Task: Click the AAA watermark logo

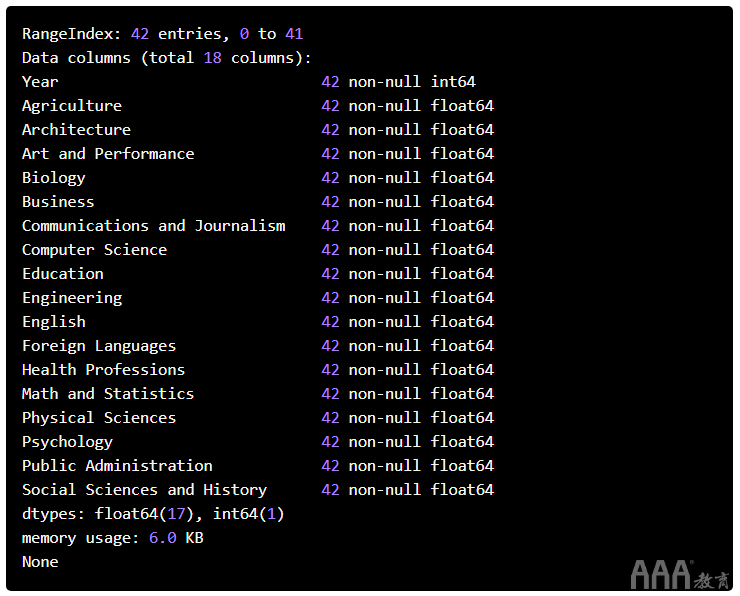Action: click(x=680, y=574)
